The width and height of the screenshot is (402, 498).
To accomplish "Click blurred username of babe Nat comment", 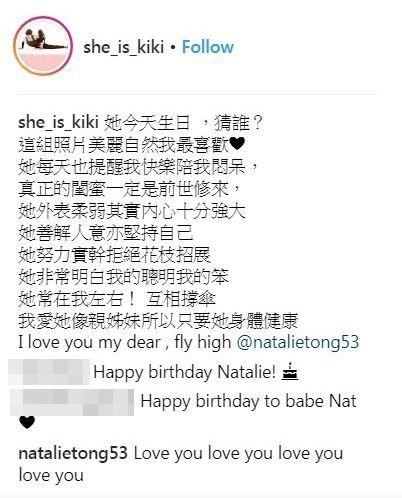I will 72,402.
